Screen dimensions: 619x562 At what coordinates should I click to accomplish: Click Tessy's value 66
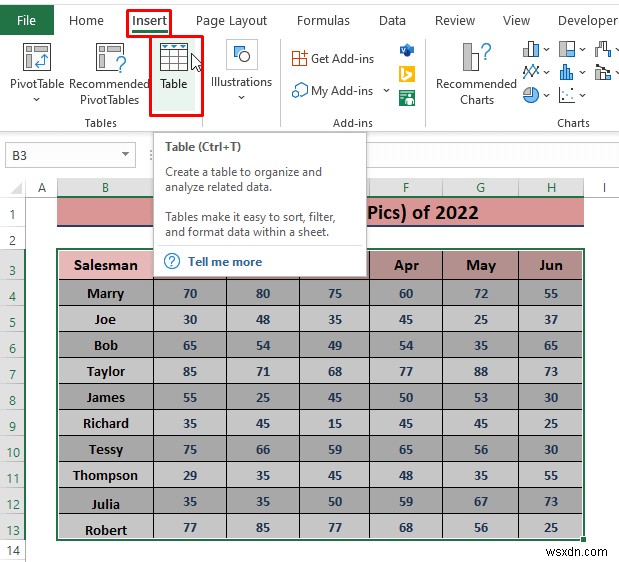(x=263, y=449)
